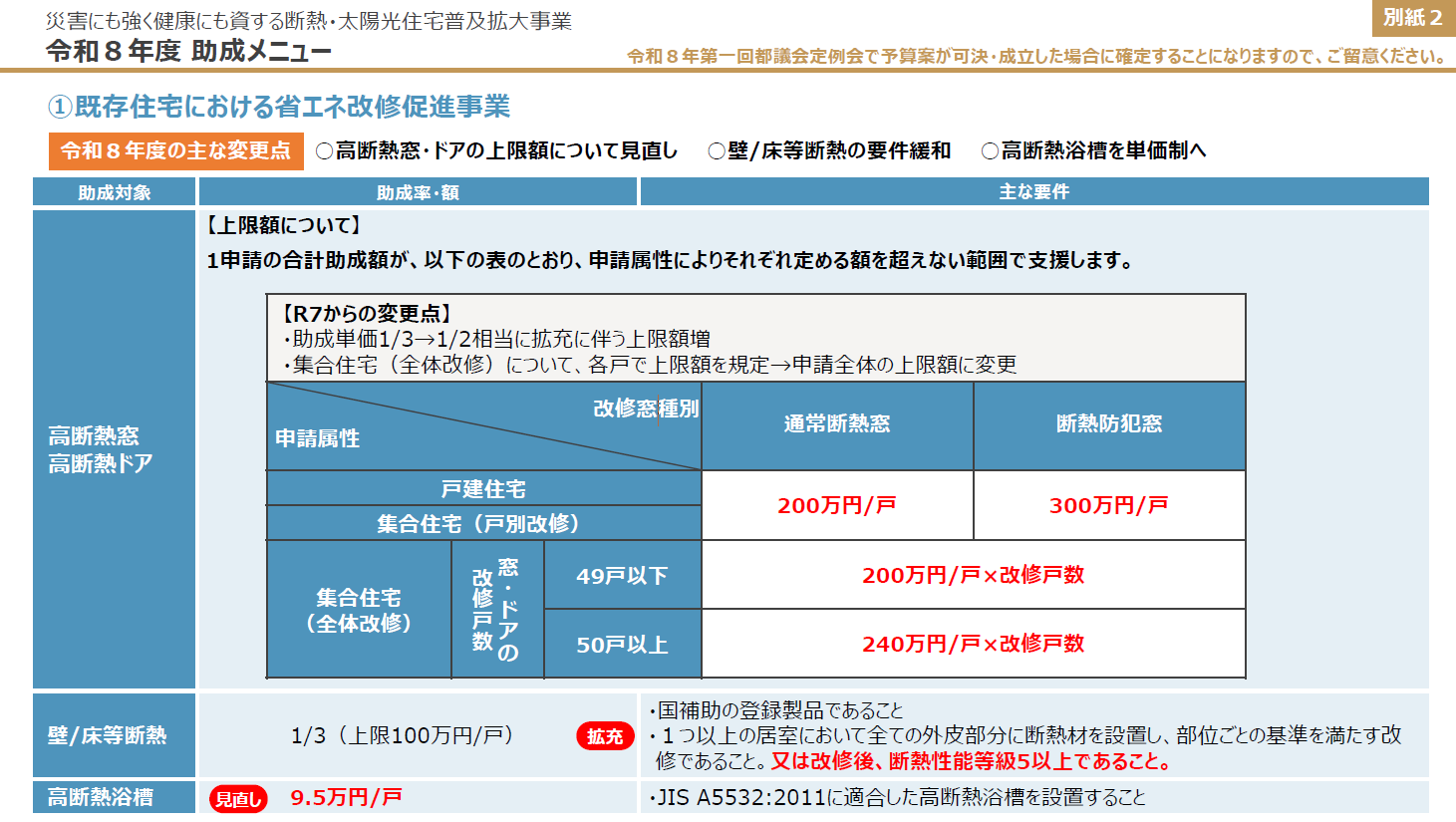The width and height of the screenshot is (1456, 822).
Task: Select the circle before 壁/床等断熱の要件緩和
Action: point(716,151)
